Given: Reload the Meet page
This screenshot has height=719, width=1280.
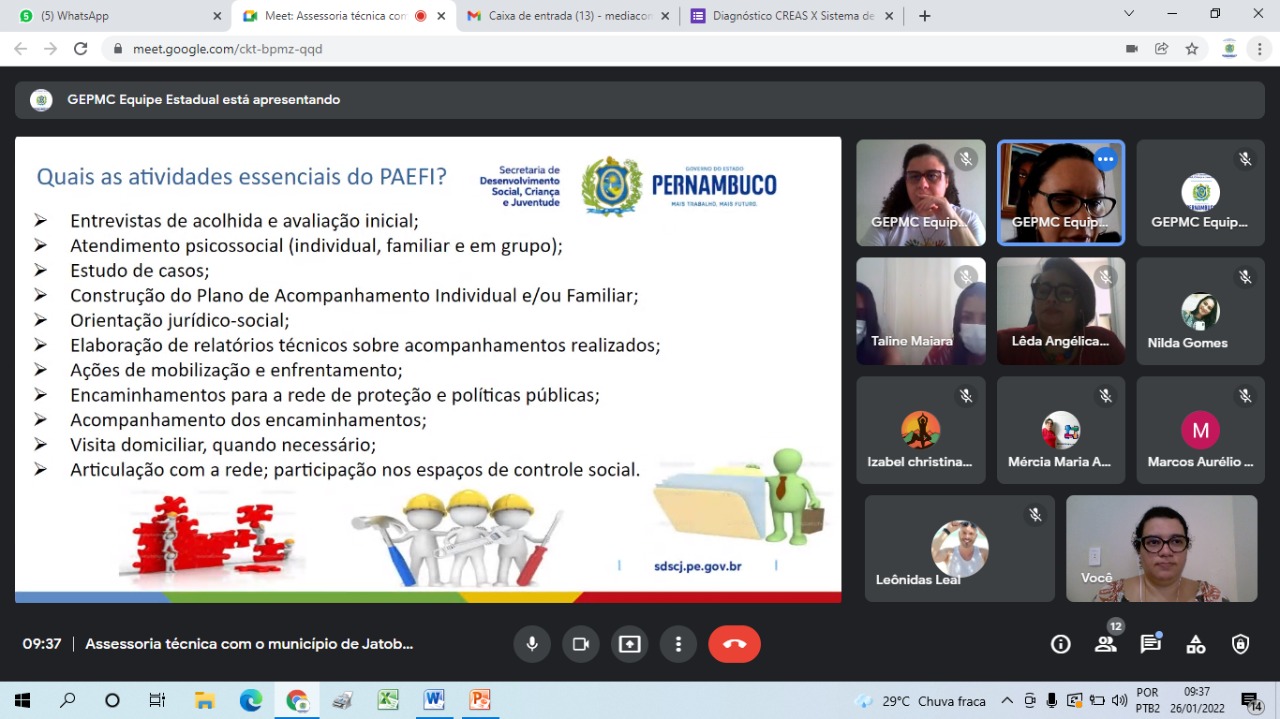Looking at the screenshot, I should point(81,49).
